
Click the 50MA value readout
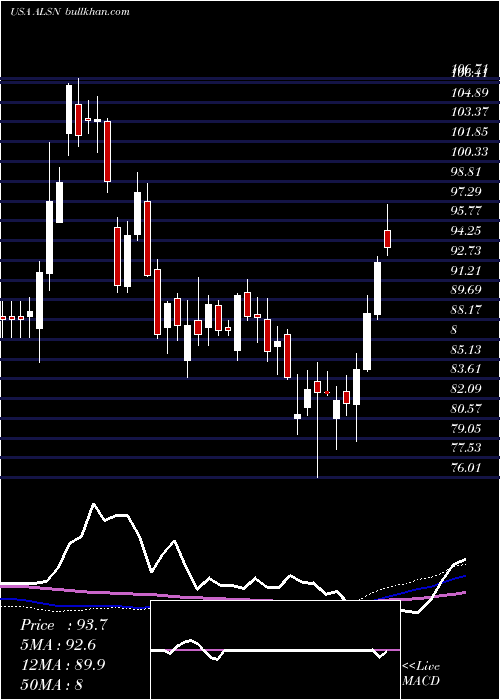click(x=51, y=684)
